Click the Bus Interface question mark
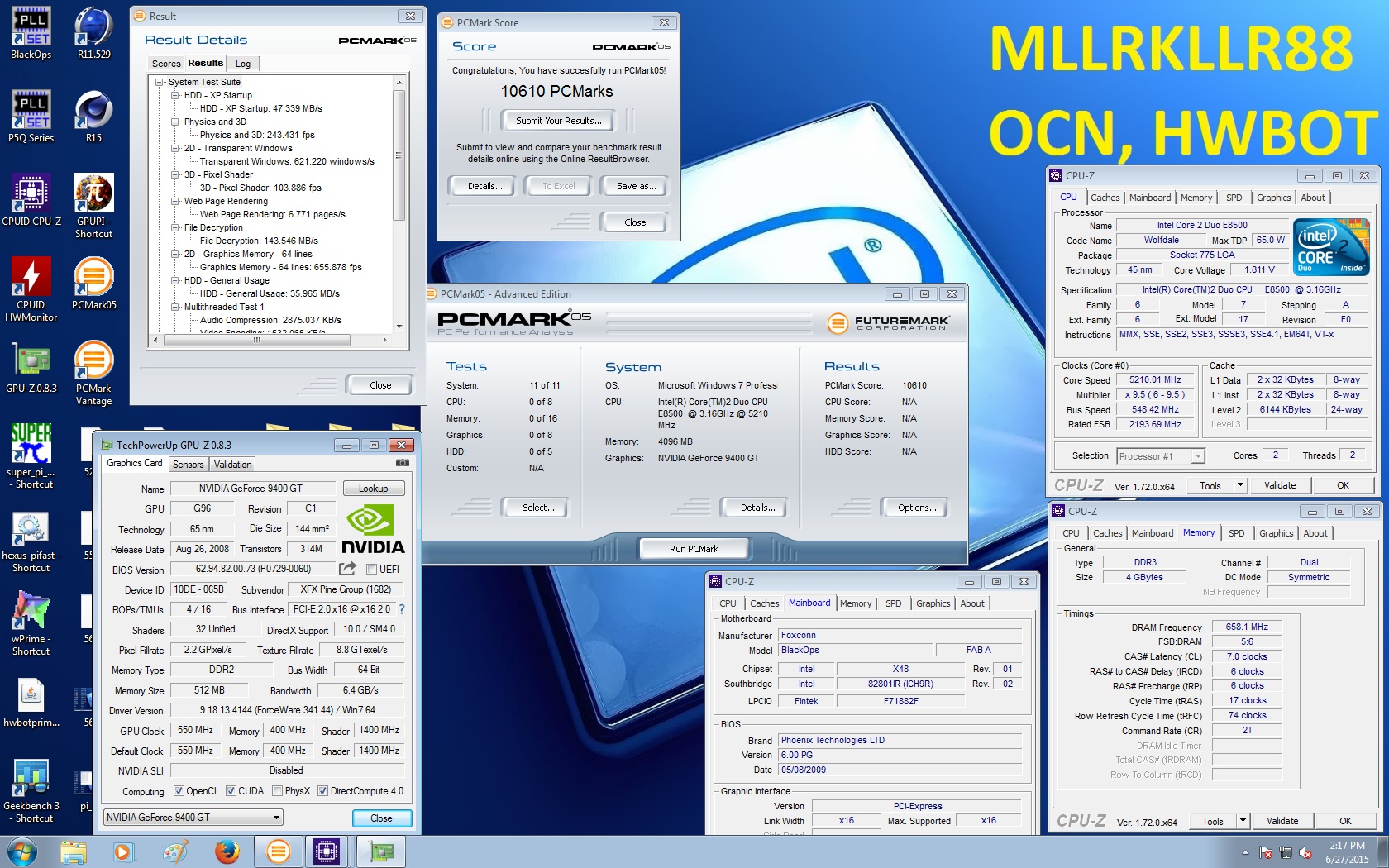 [402, 609]
